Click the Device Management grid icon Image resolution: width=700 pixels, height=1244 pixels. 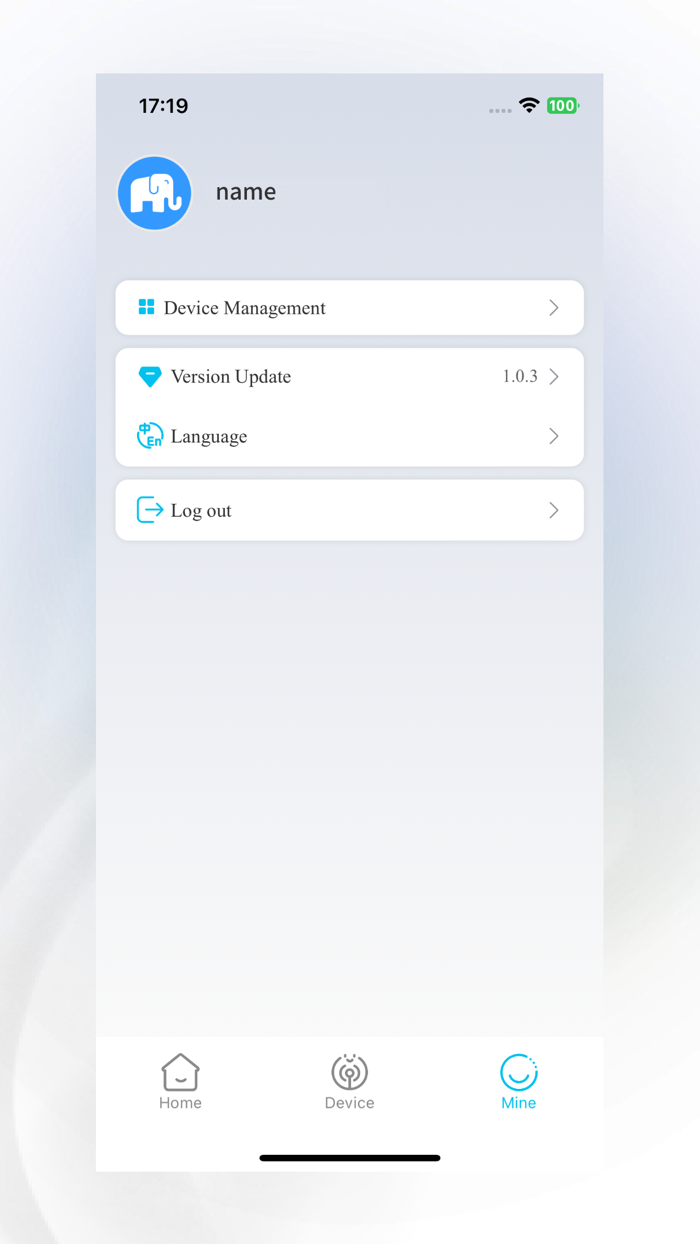coord(146,307)
